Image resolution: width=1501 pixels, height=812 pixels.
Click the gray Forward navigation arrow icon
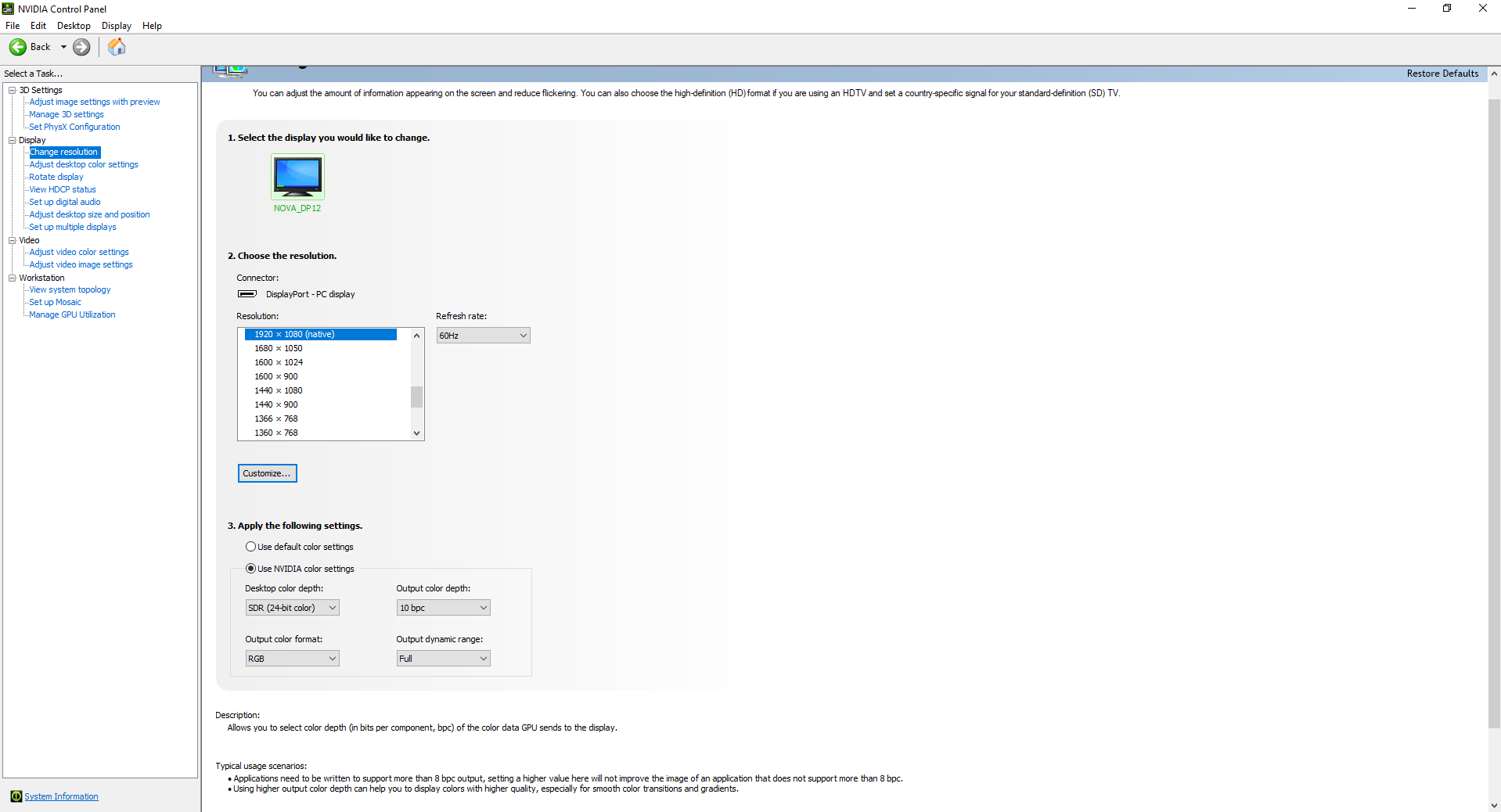pos(81,47)
